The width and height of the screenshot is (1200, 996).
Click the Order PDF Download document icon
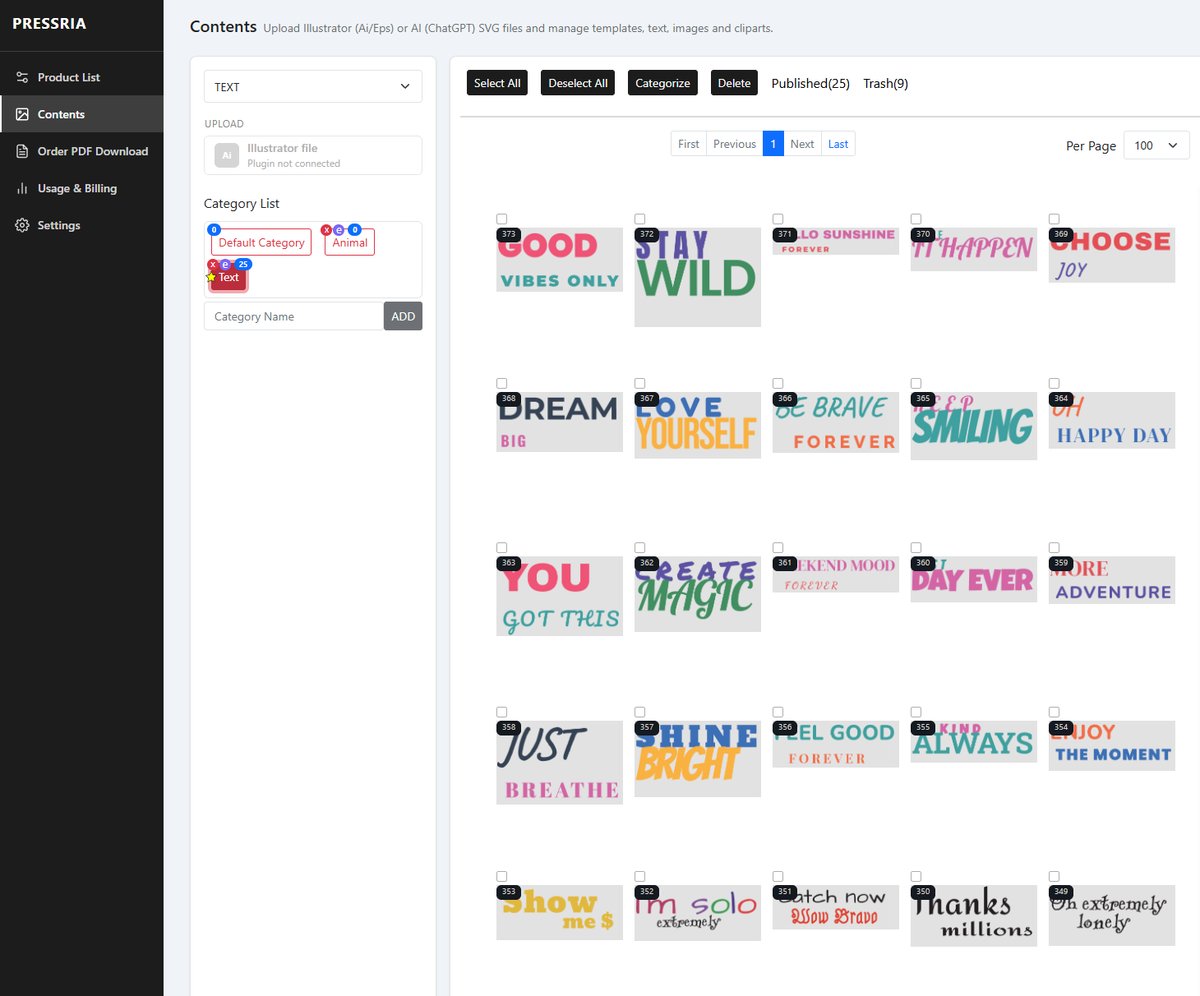(22, 151)
